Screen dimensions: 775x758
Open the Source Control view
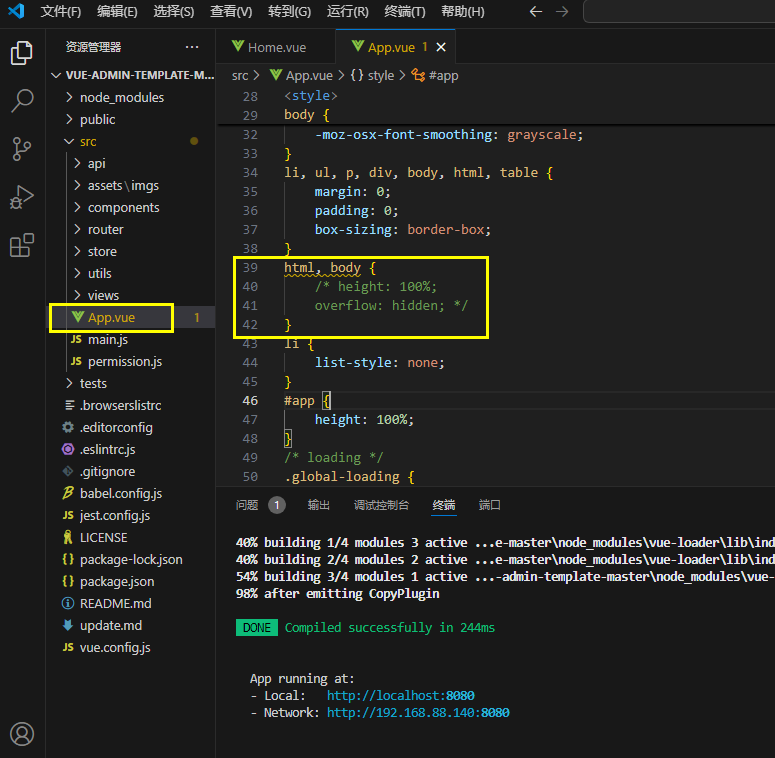22,149
